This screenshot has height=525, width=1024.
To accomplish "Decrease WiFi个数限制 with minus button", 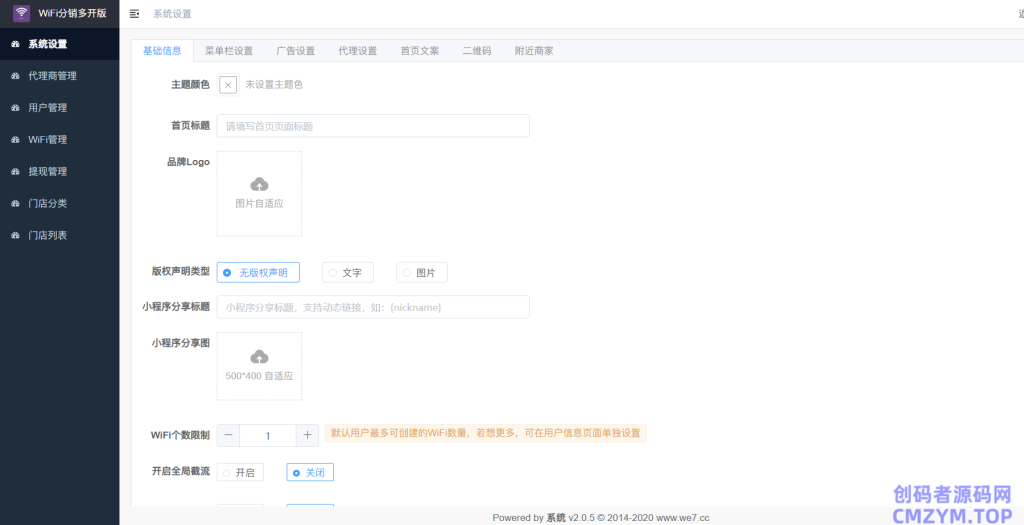I will coord(228,435).
